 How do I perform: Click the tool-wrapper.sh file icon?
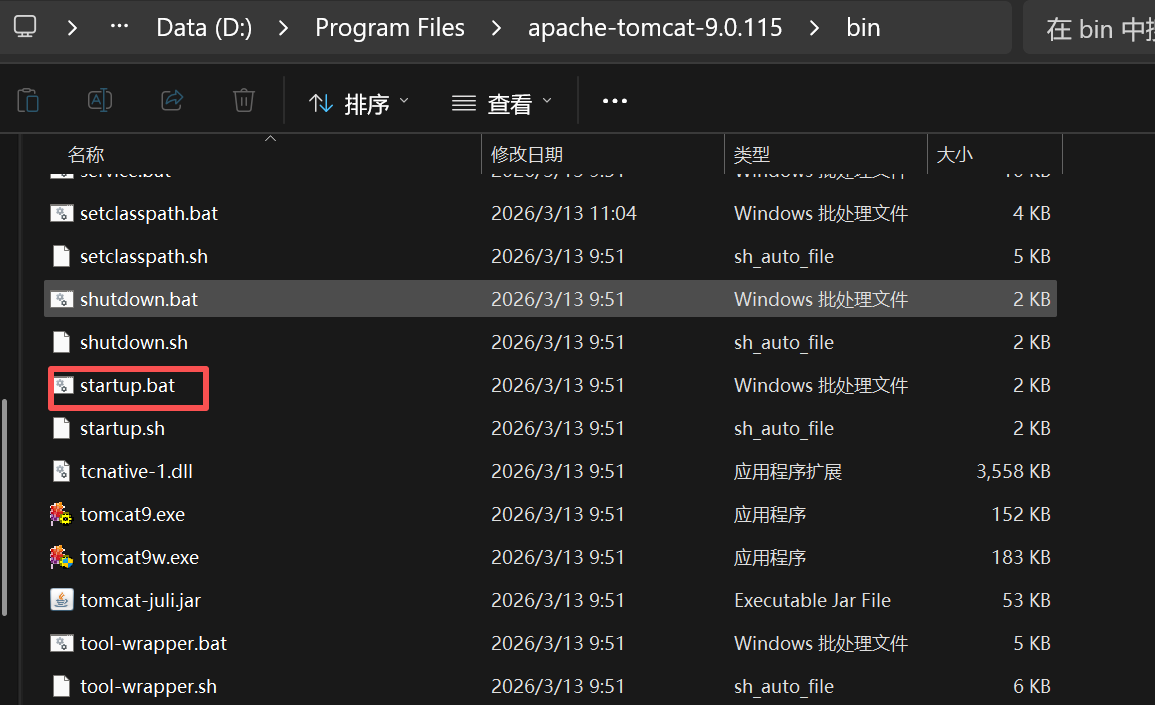(61, 687)
